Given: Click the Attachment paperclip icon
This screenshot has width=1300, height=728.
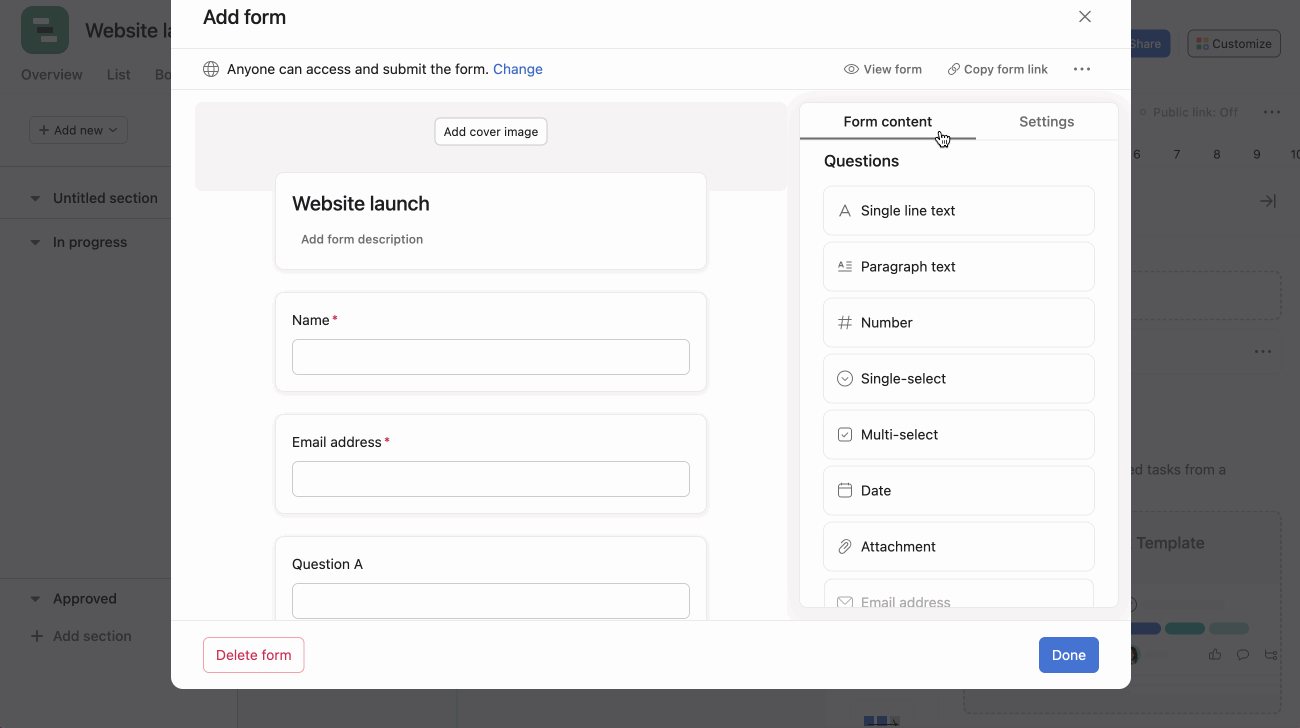Looking at the screenshot, I should 845,547.
